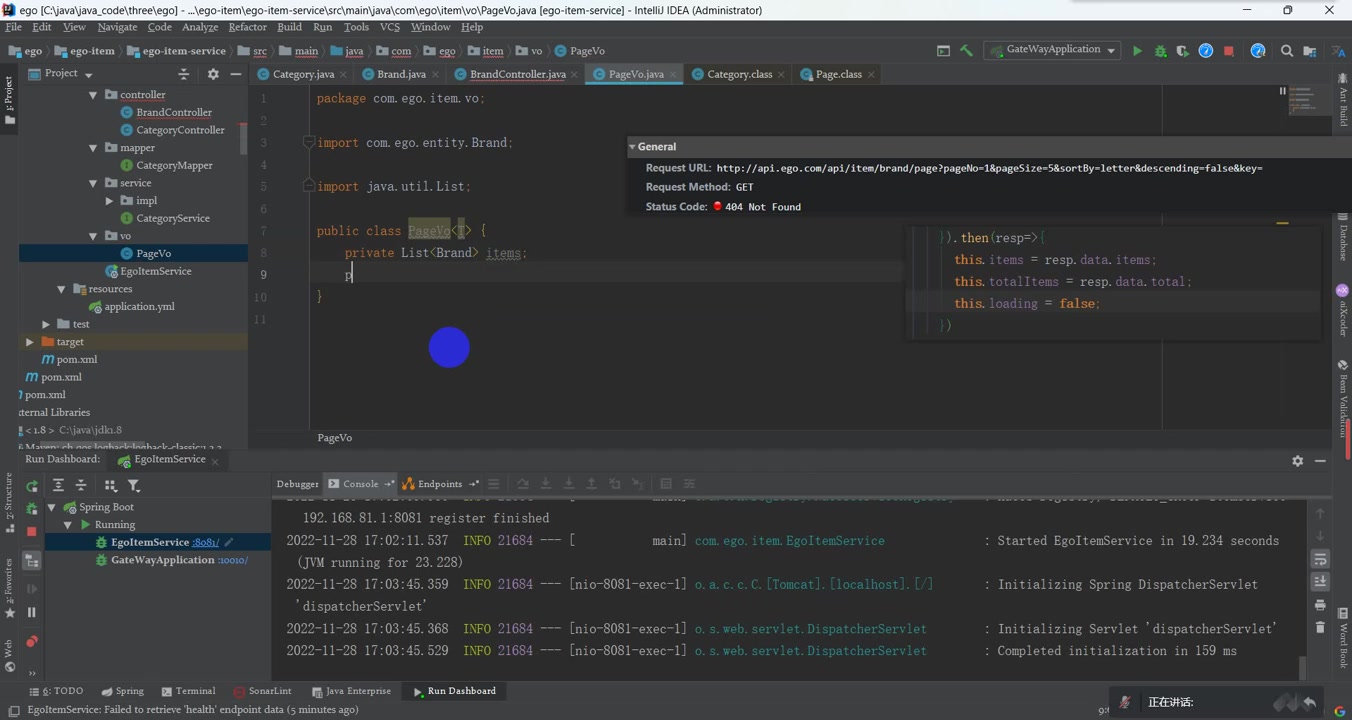
Task: Open Run Dashboard filter icon
Action: (x=134, y=486)
